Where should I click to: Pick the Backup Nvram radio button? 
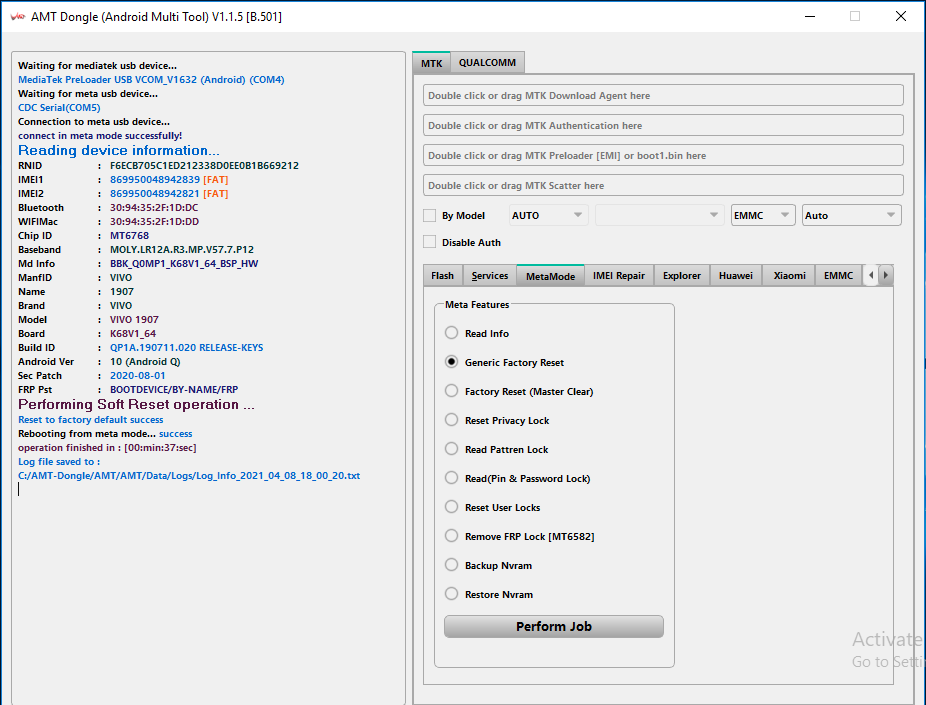pyautogui.click(x=452, y=565)
